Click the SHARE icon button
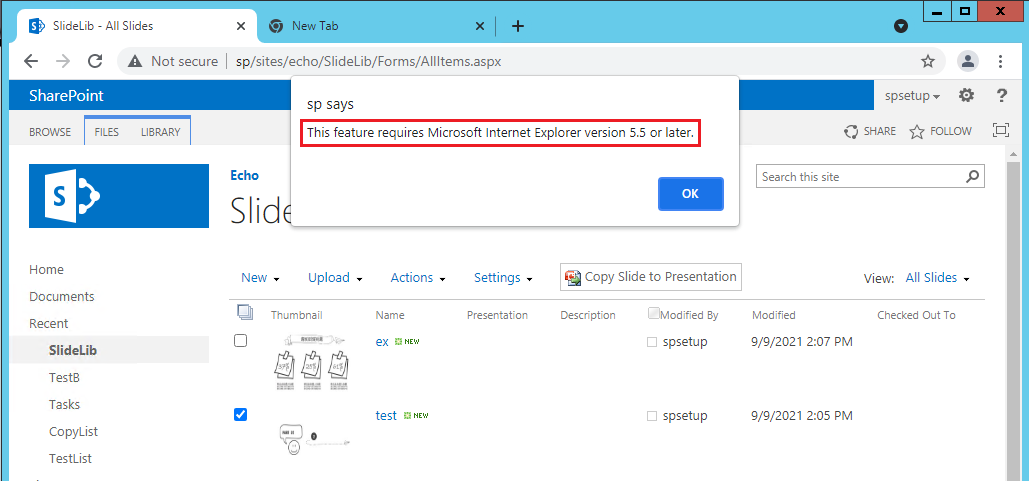1029x481 pixels. pyautogui.click(x=870, y=131)
